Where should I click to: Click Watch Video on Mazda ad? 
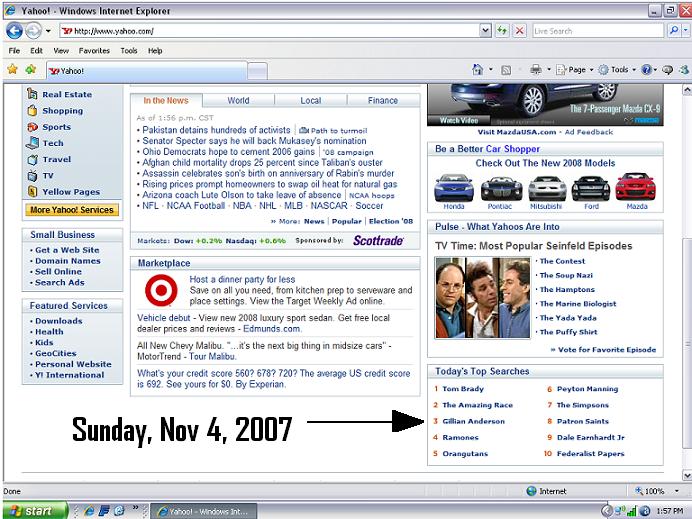459,120
